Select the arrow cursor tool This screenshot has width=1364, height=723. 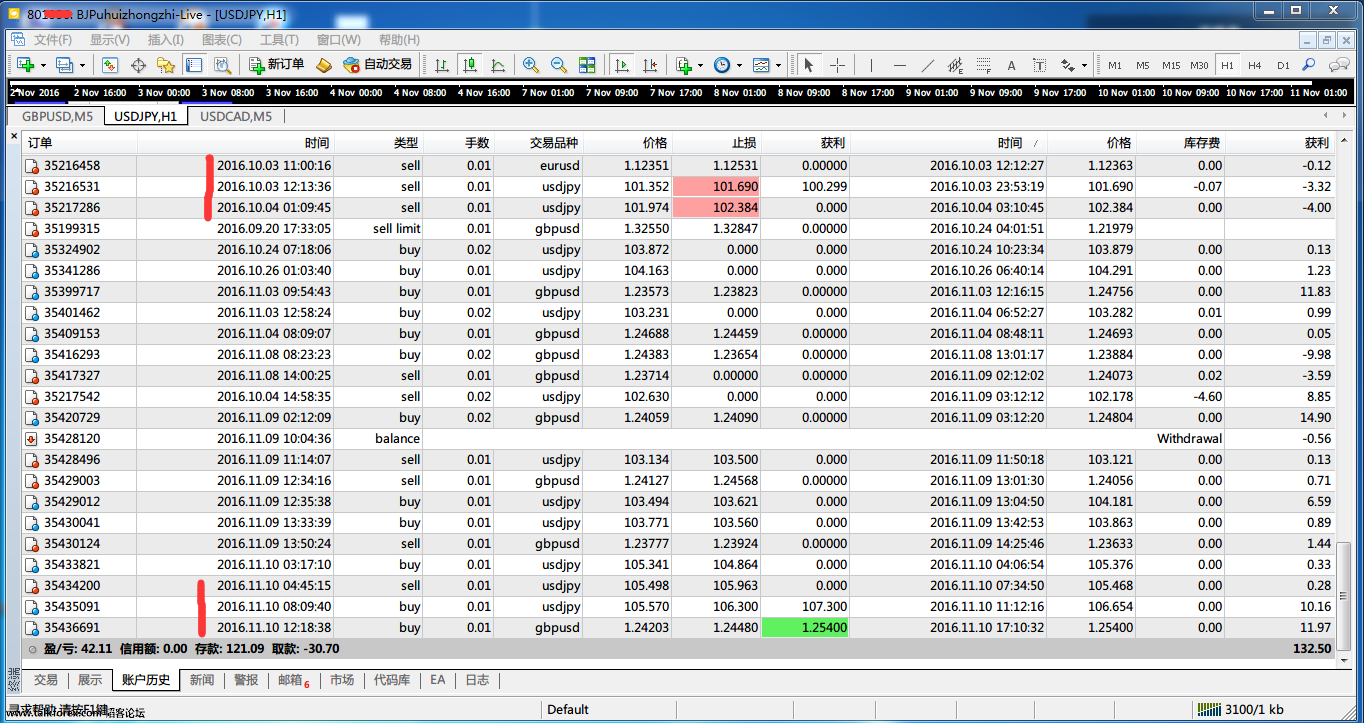point(808,65)
